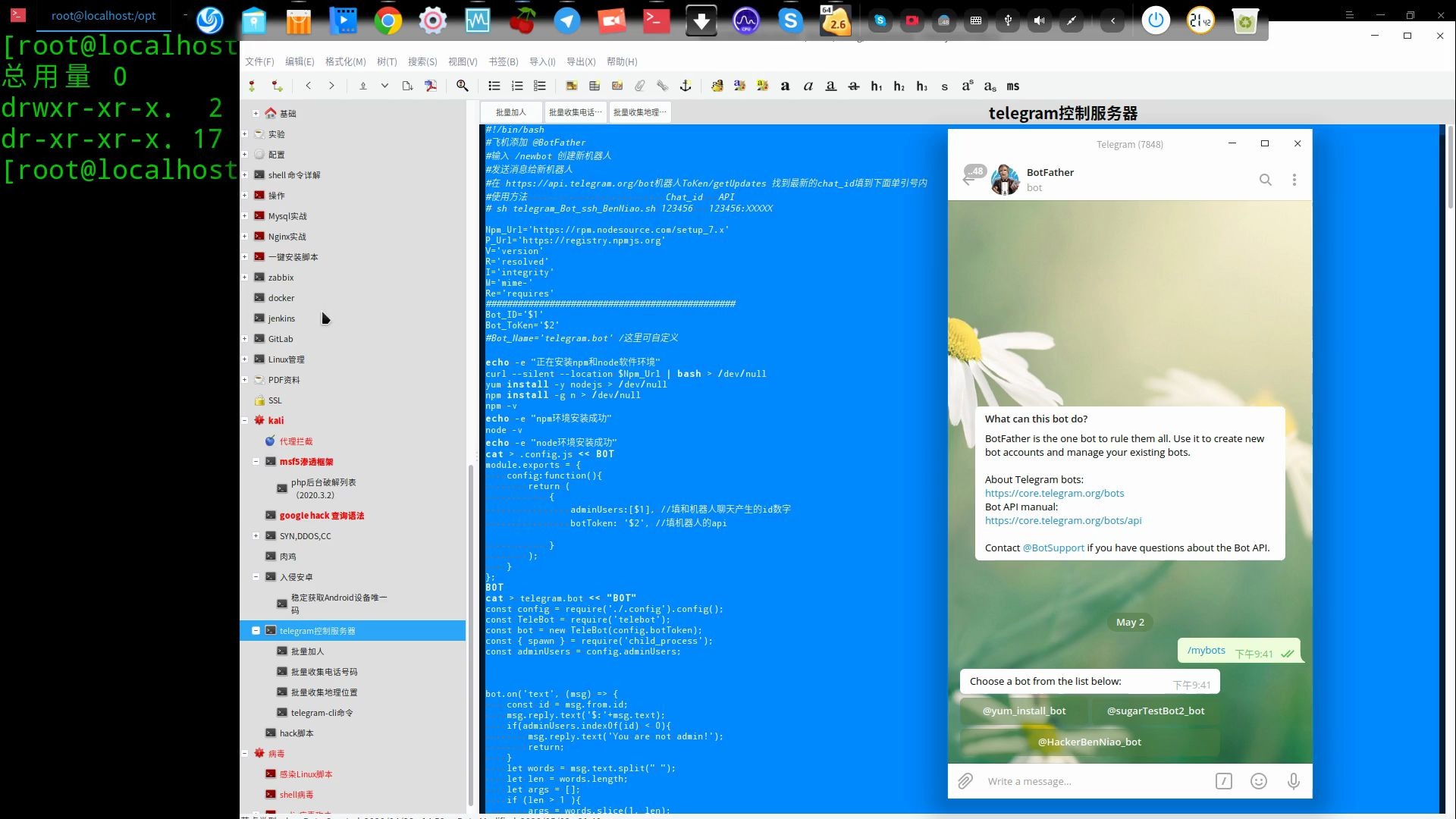Open Telegram bot commands slash icon

coord(1224,781)
